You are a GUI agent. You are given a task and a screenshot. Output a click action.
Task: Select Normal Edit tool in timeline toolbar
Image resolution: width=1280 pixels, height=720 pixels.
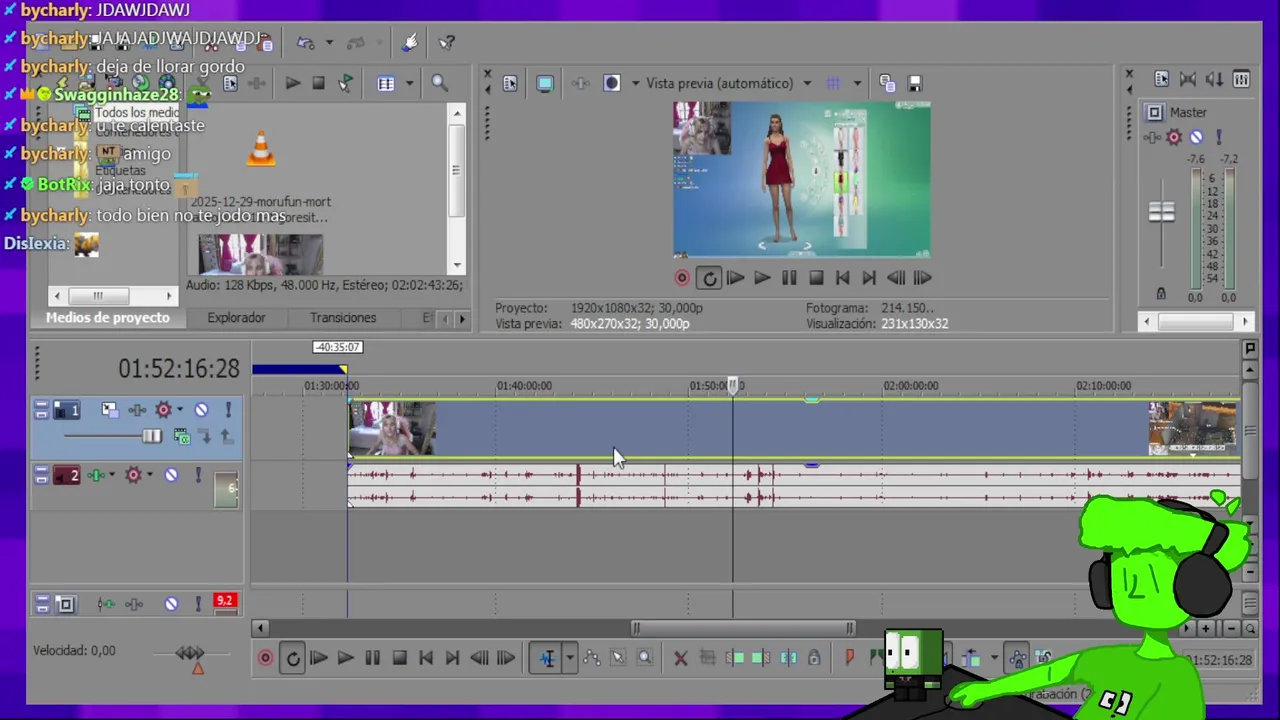(x=547, y=658)
